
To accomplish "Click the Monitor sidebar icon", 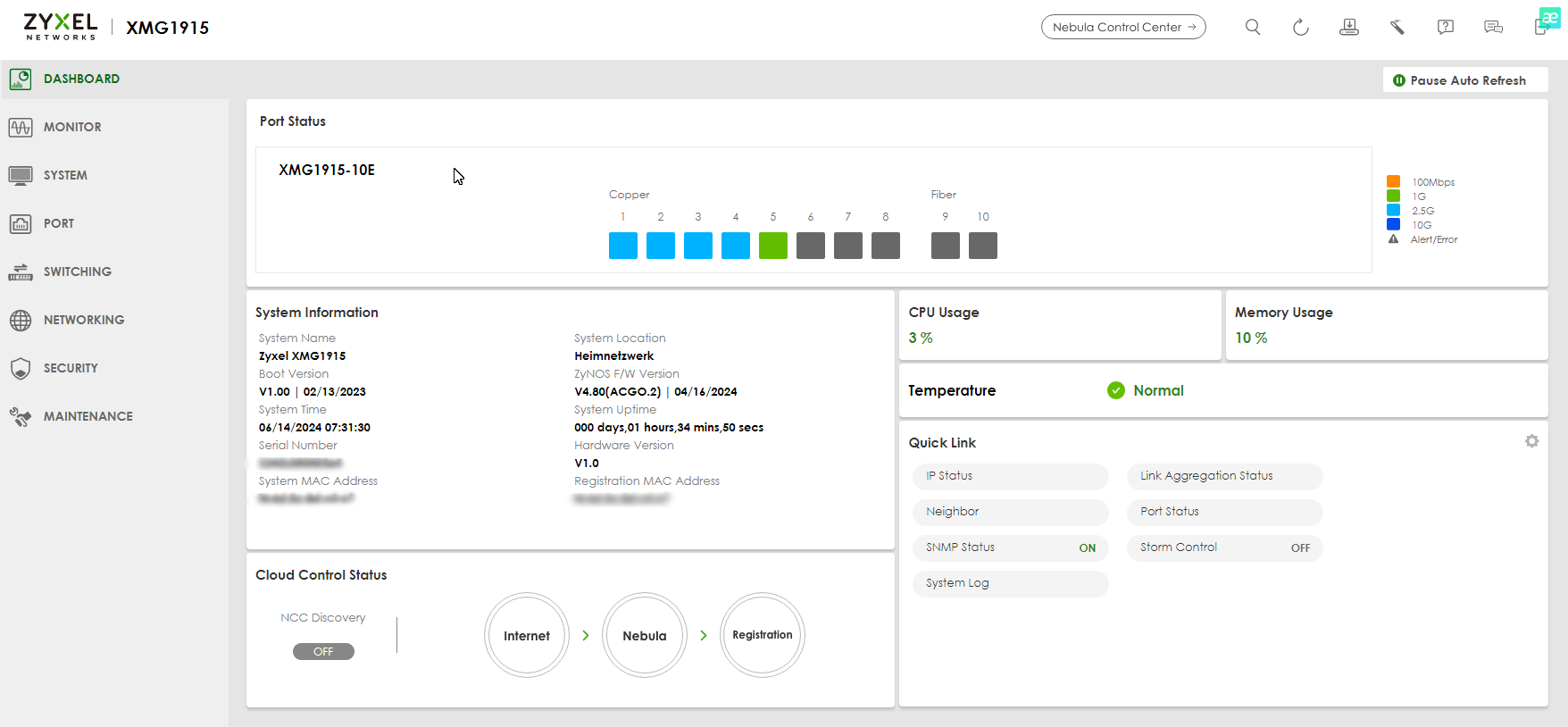I will click(x=21, y=127).
